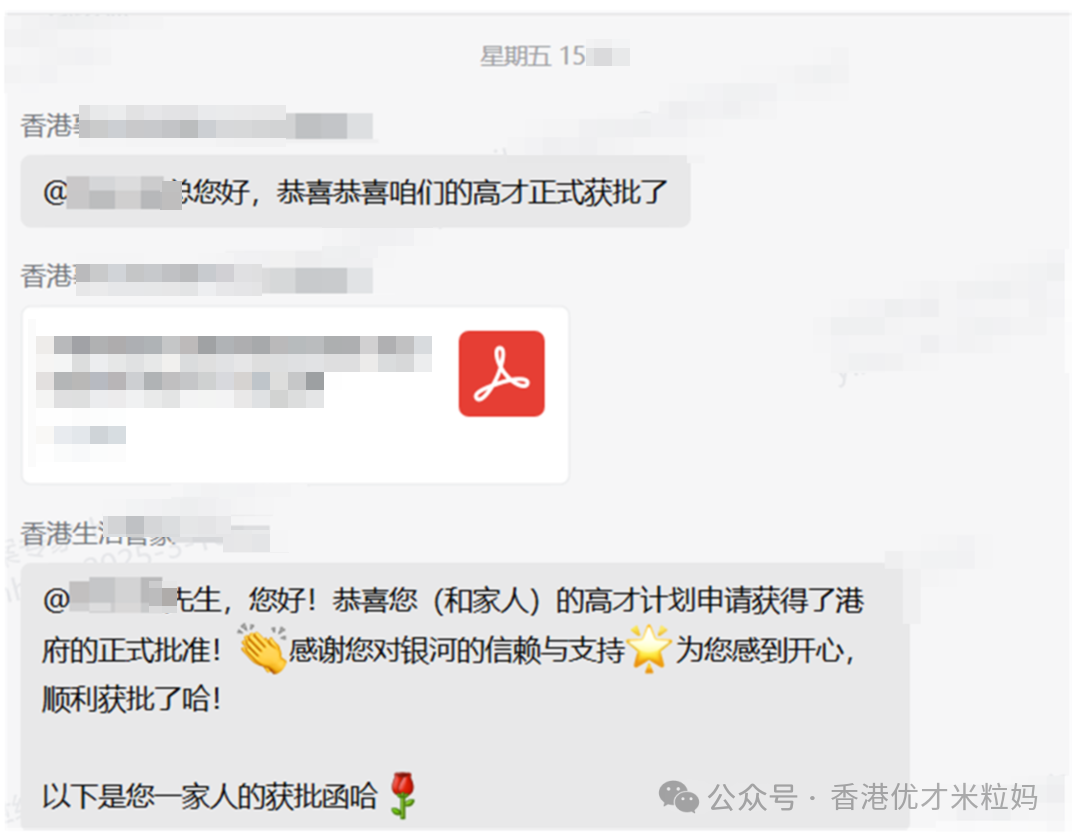Click the rose emoji after 获批函哈
This screenshot has width=1072, height=840.
click(403, 795)
